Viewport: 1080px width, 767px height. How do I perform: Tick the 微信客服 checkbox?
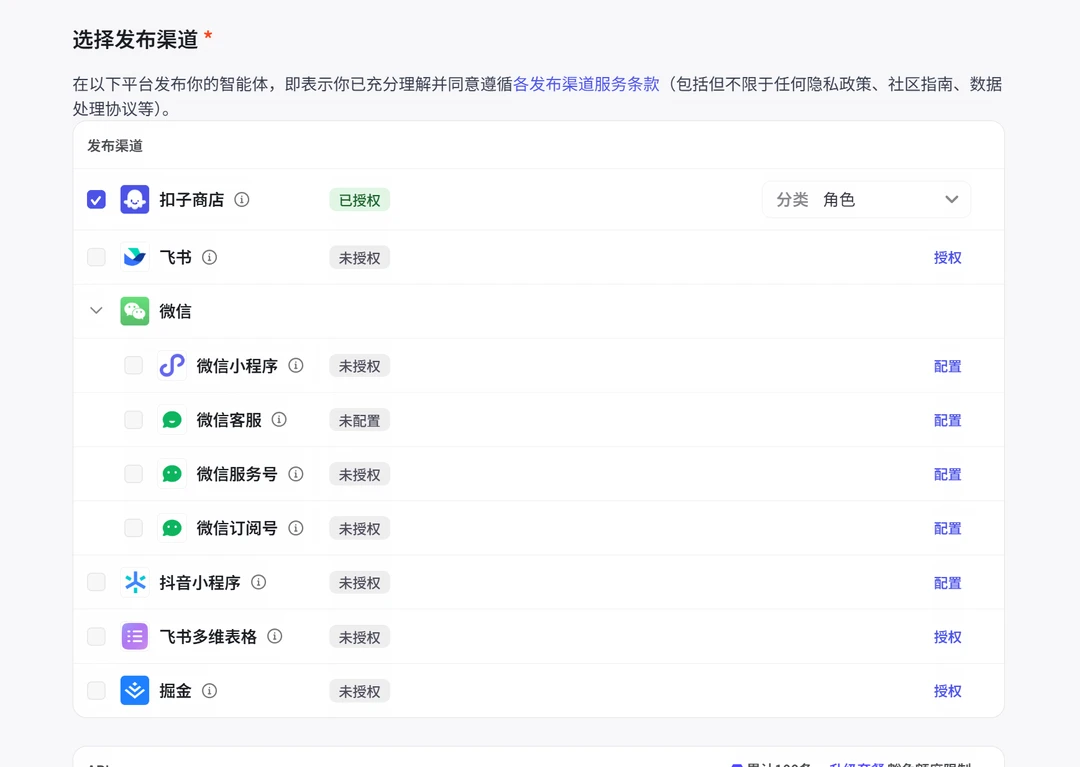click(x=134, y=419)
